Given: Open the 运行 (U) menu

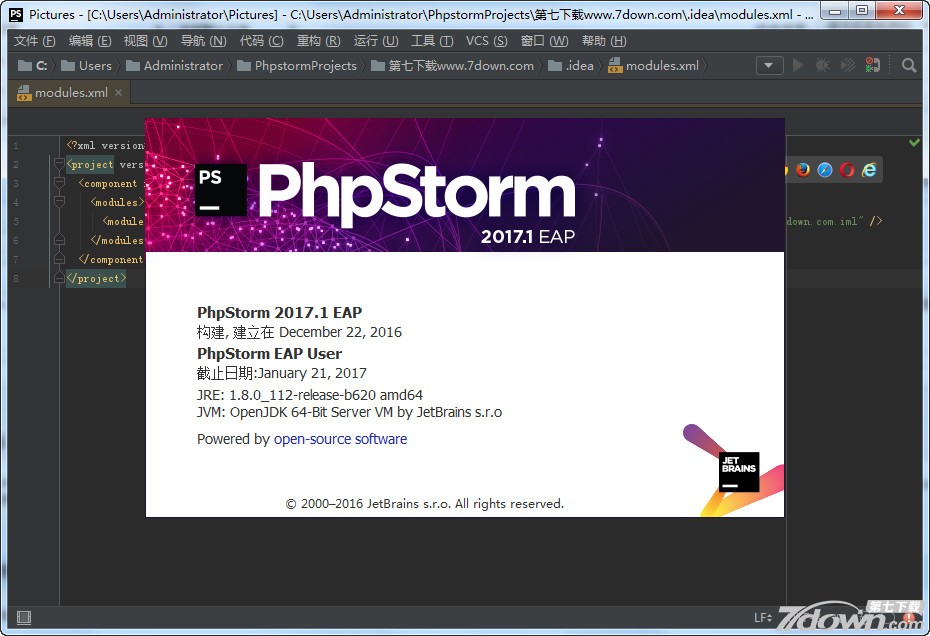Looking at the screenshot, I should tap(376, 40).
